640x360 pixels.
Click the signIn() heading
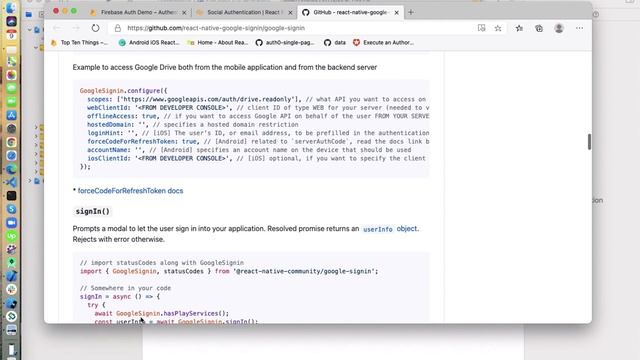coord(93,211)
